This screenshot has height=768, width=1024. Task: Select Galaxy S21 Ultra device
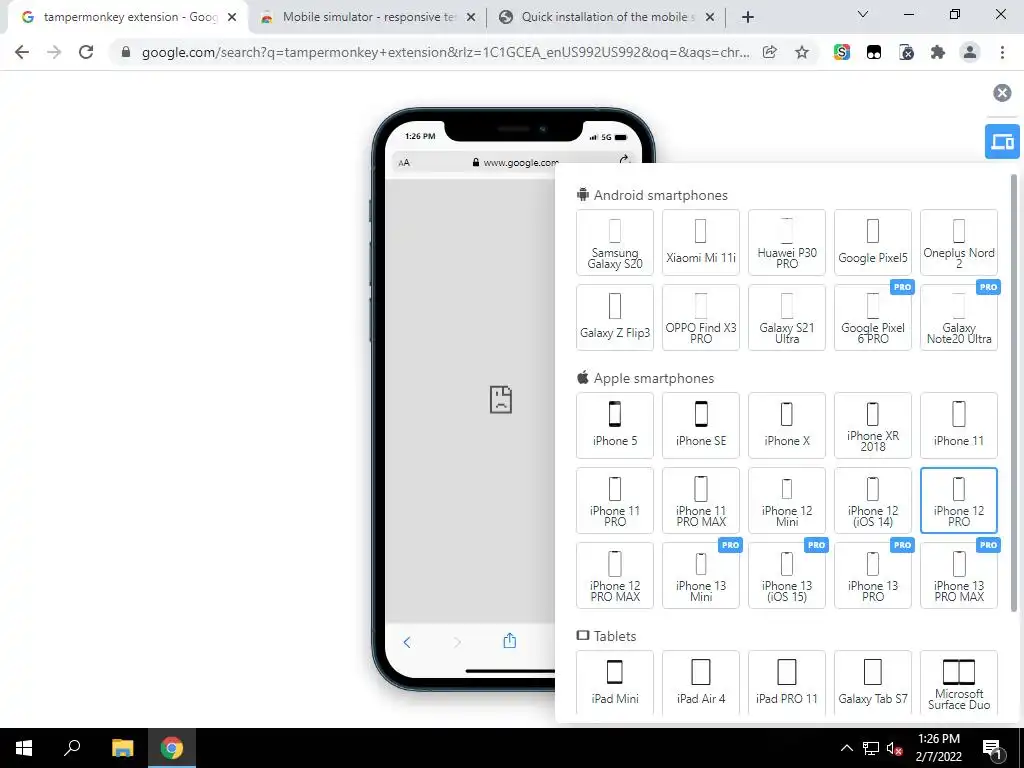click(787, 317)
